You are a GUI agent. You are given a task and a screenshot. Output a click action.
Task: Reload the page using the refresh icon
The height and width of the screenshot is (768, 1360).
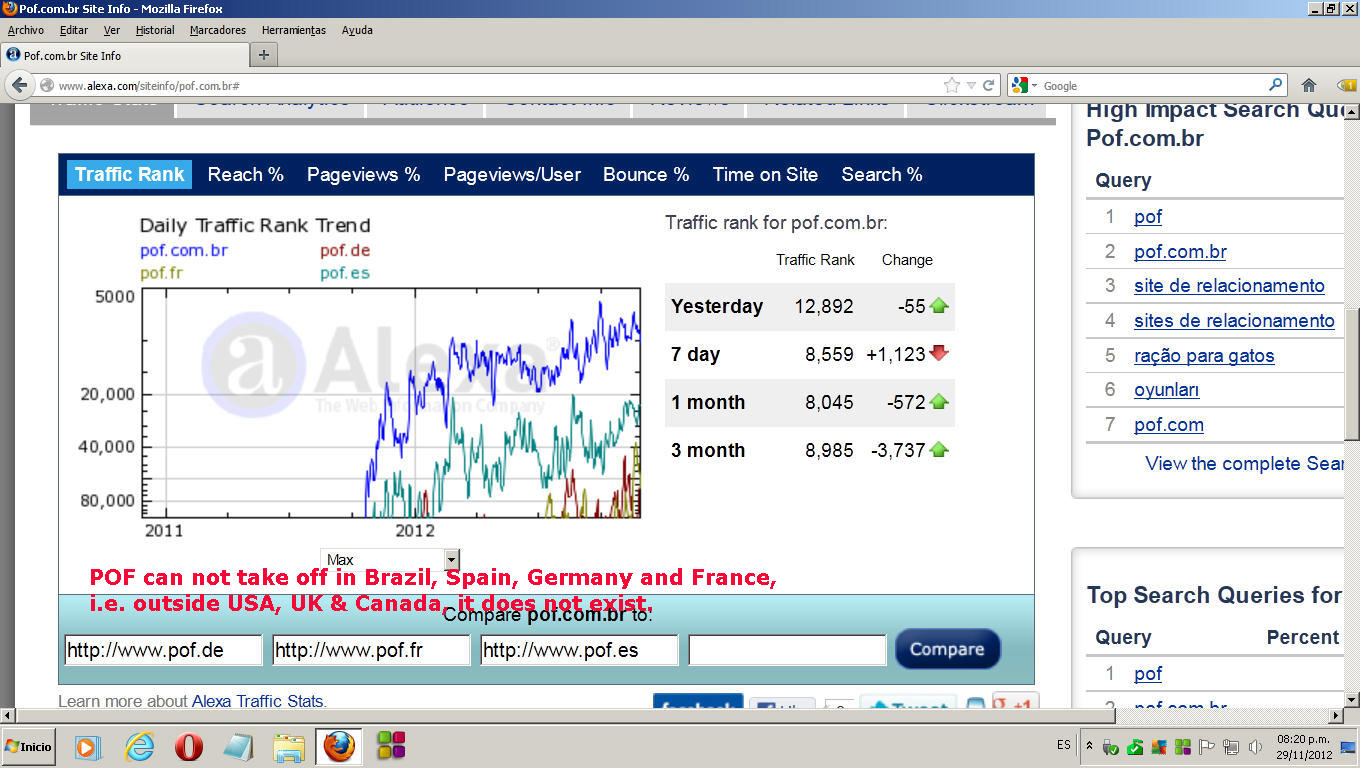click(x=988, y=85)
